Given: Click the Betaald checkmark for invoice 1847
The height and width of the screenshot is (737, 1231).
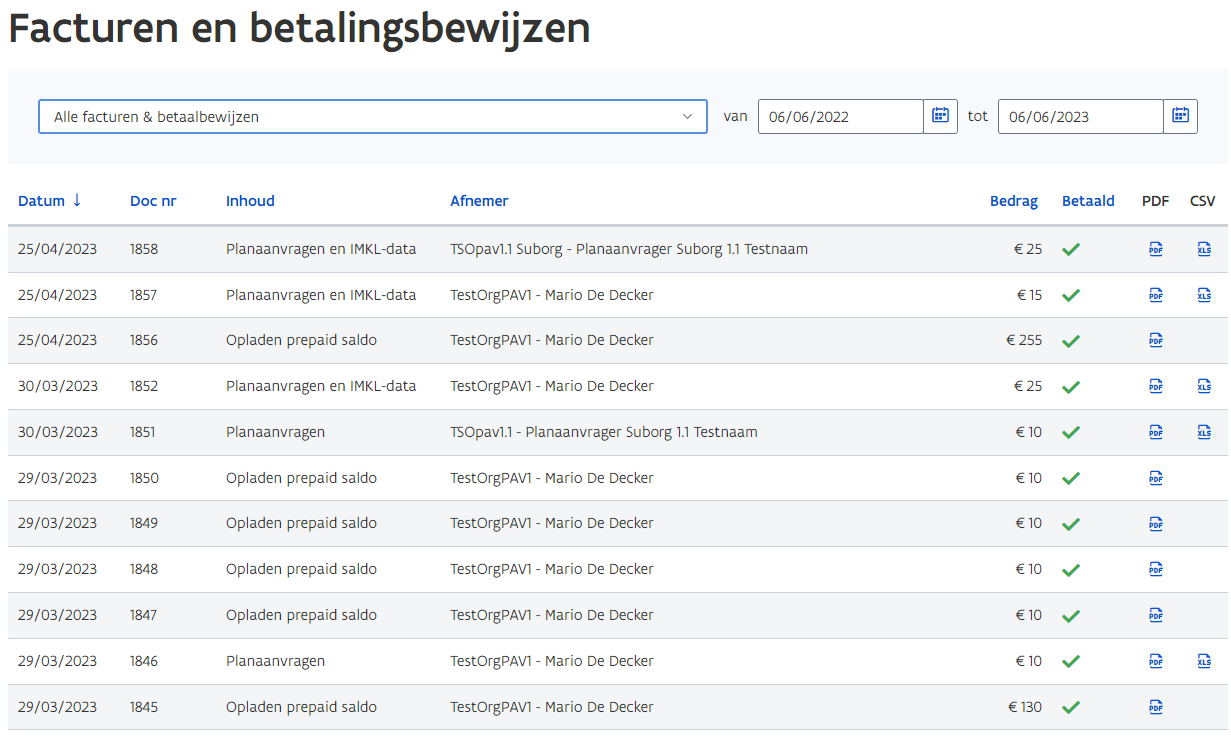Looking at the screenshot, I should click(x=1071, y=615).
